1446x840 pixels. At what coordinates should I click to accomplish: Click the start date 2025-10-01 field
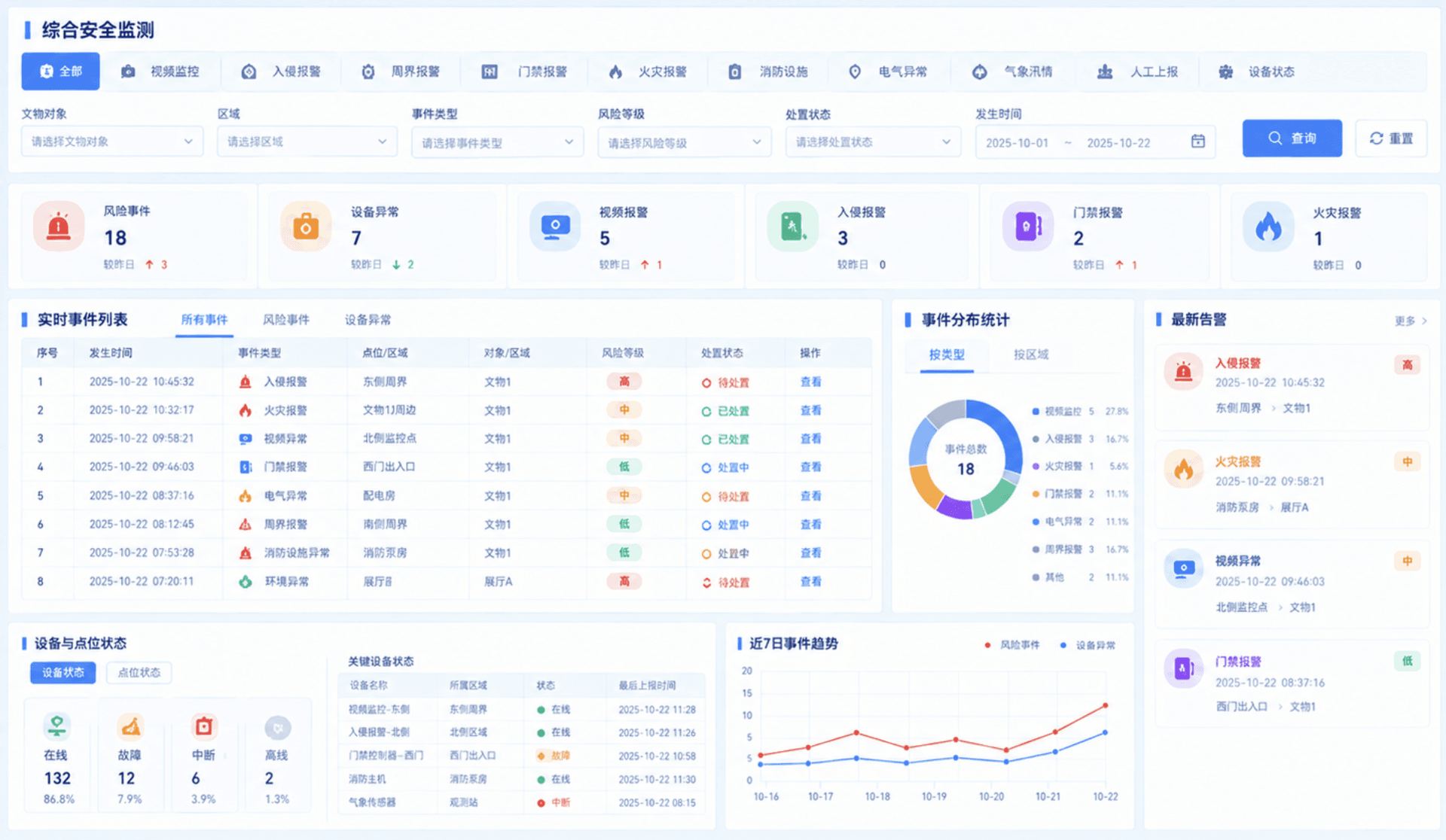pyautogui.click(x=1017, y=142)
